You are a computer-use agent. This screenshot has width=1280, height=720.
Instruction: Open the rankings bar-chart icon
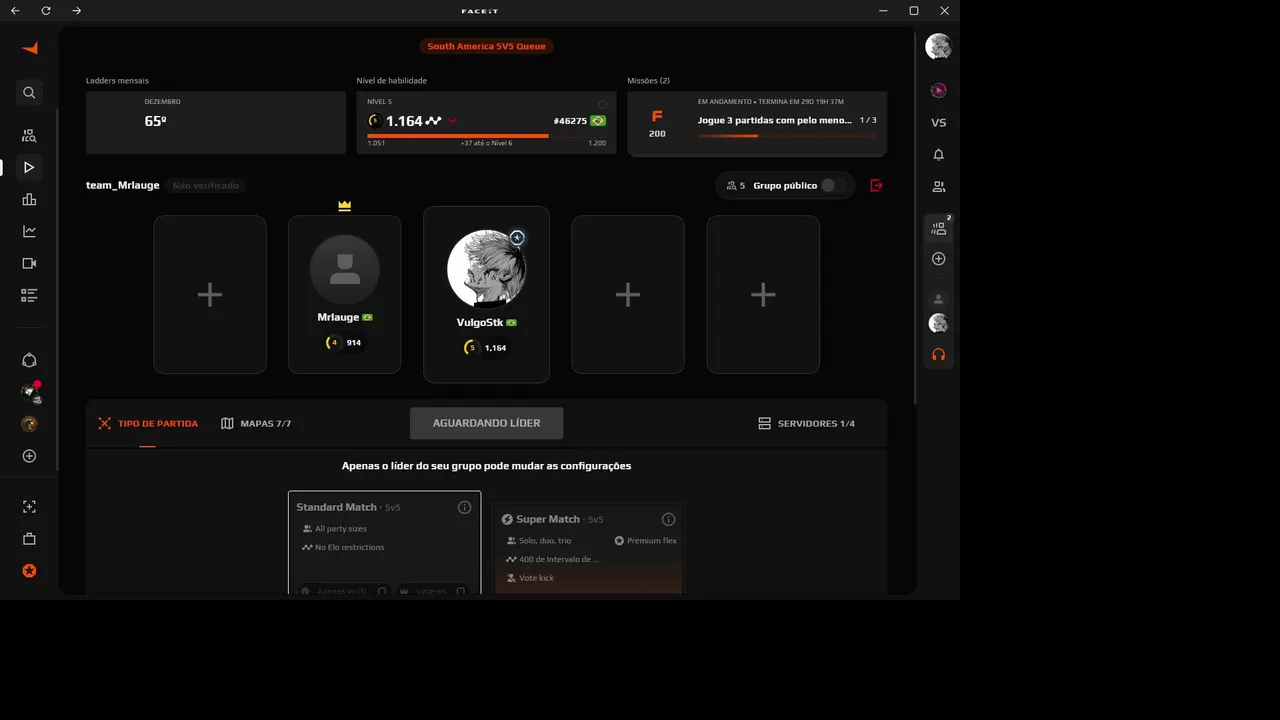pyautogui.click(x=29, y=199)
